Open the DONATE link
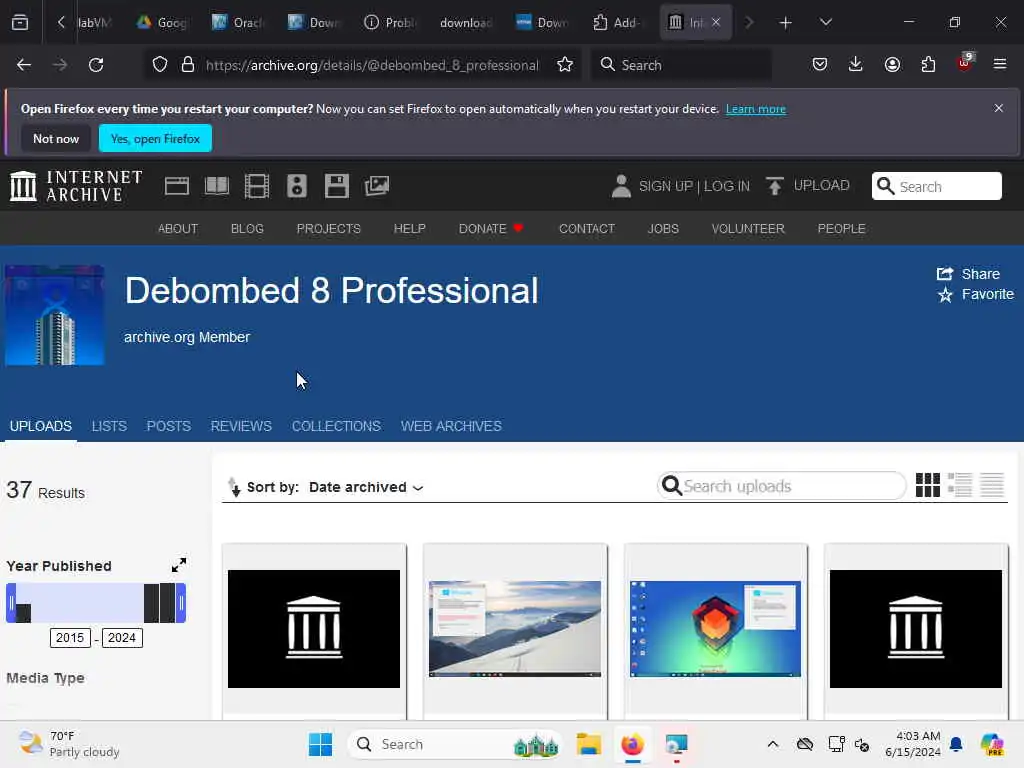This screenshot has height=768, width=1024. pos(490,229)
